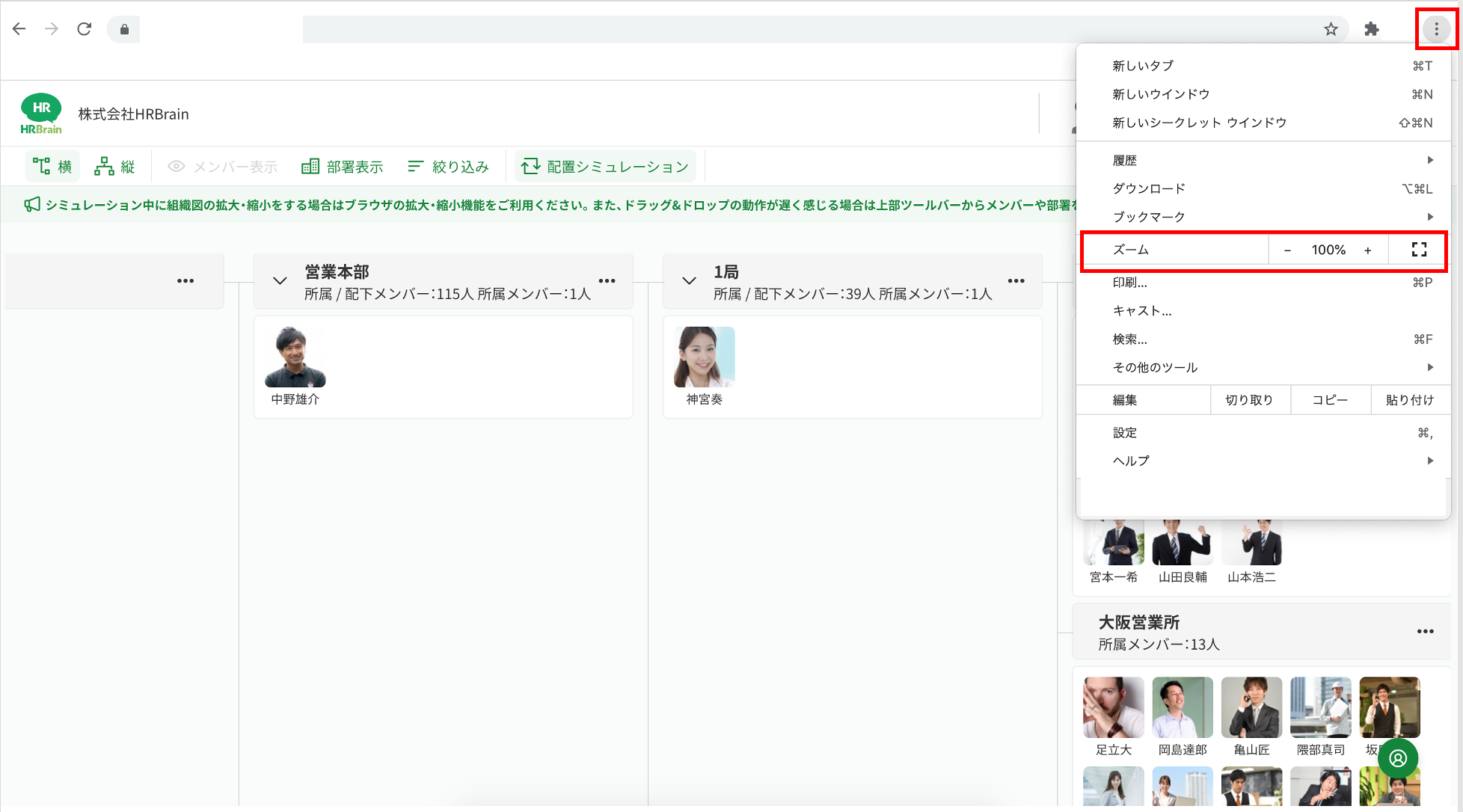The width and height of the screenshot is (1463, 812).
Task: Switch to horizontal 横 layout
Action: (x=52, y=166)
